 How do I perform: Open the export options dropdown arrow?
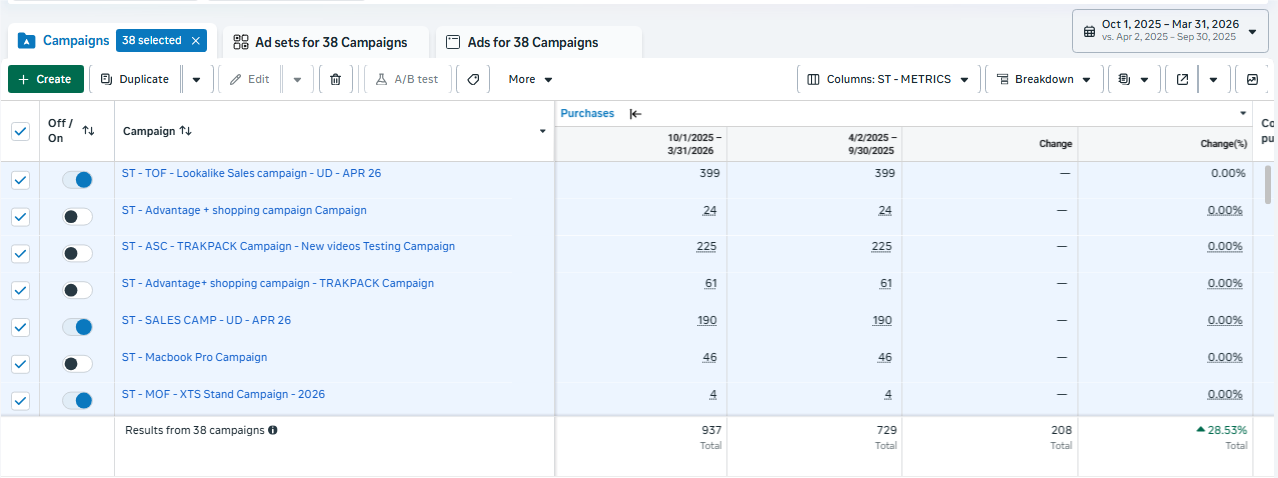point(1213,79)
